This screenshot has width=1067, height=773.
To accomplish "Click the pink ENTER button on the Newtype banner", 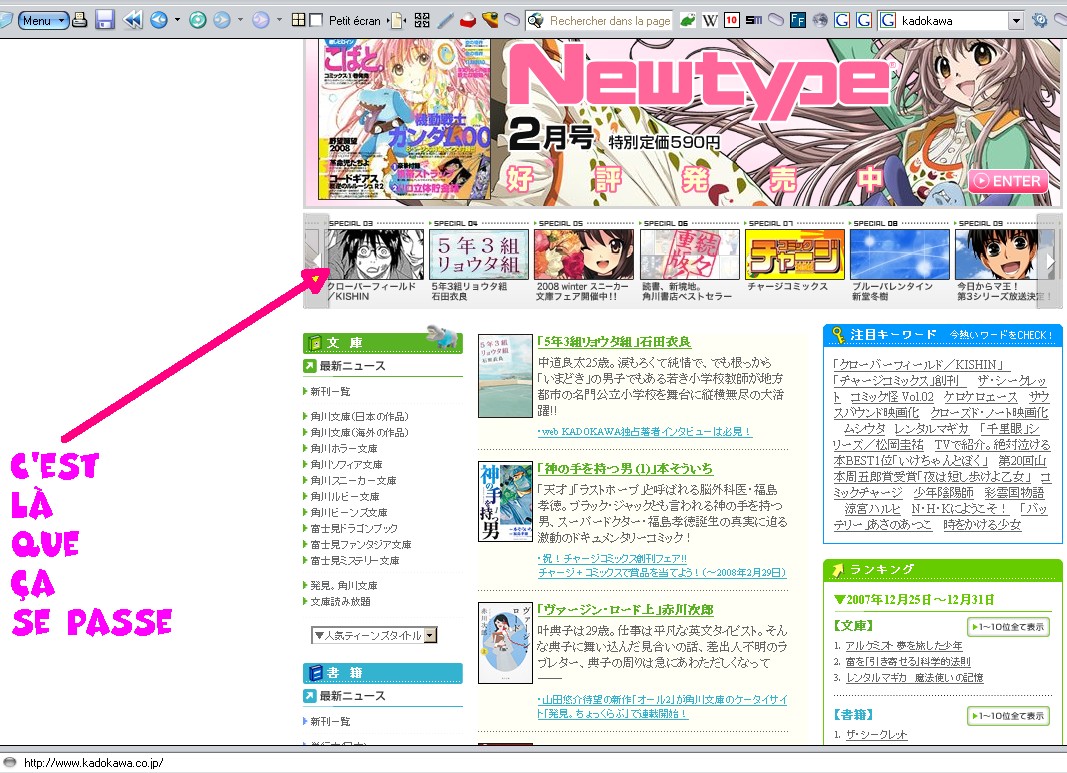I will 1008,181.
